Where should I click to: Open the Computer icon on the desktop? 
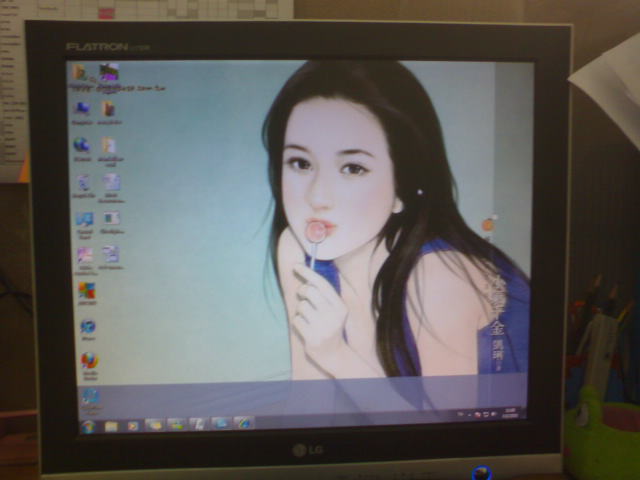pos(82,109)
